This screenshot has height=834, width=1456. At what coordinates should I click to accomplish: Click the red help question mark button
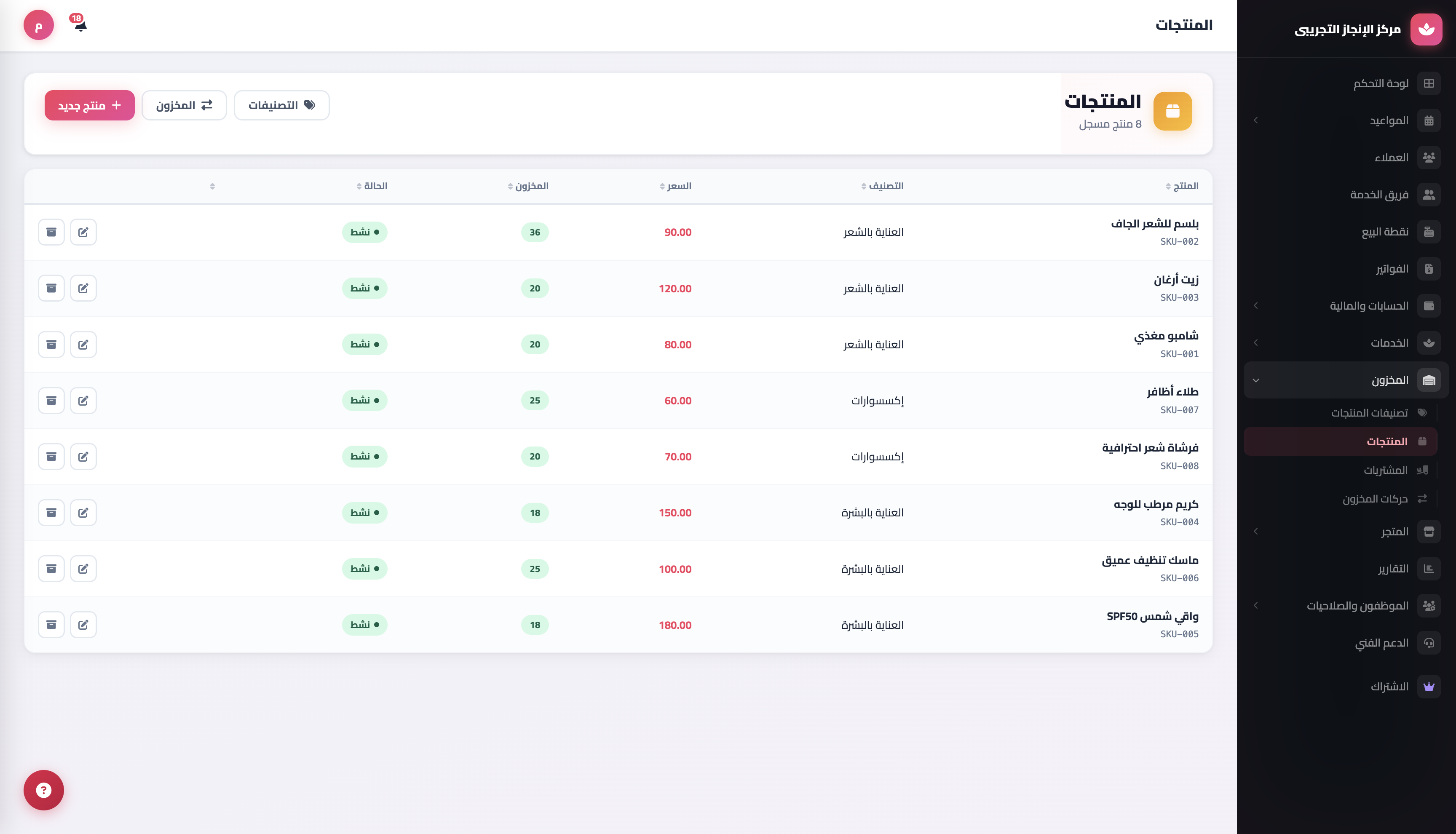click(x=43, y=790)
